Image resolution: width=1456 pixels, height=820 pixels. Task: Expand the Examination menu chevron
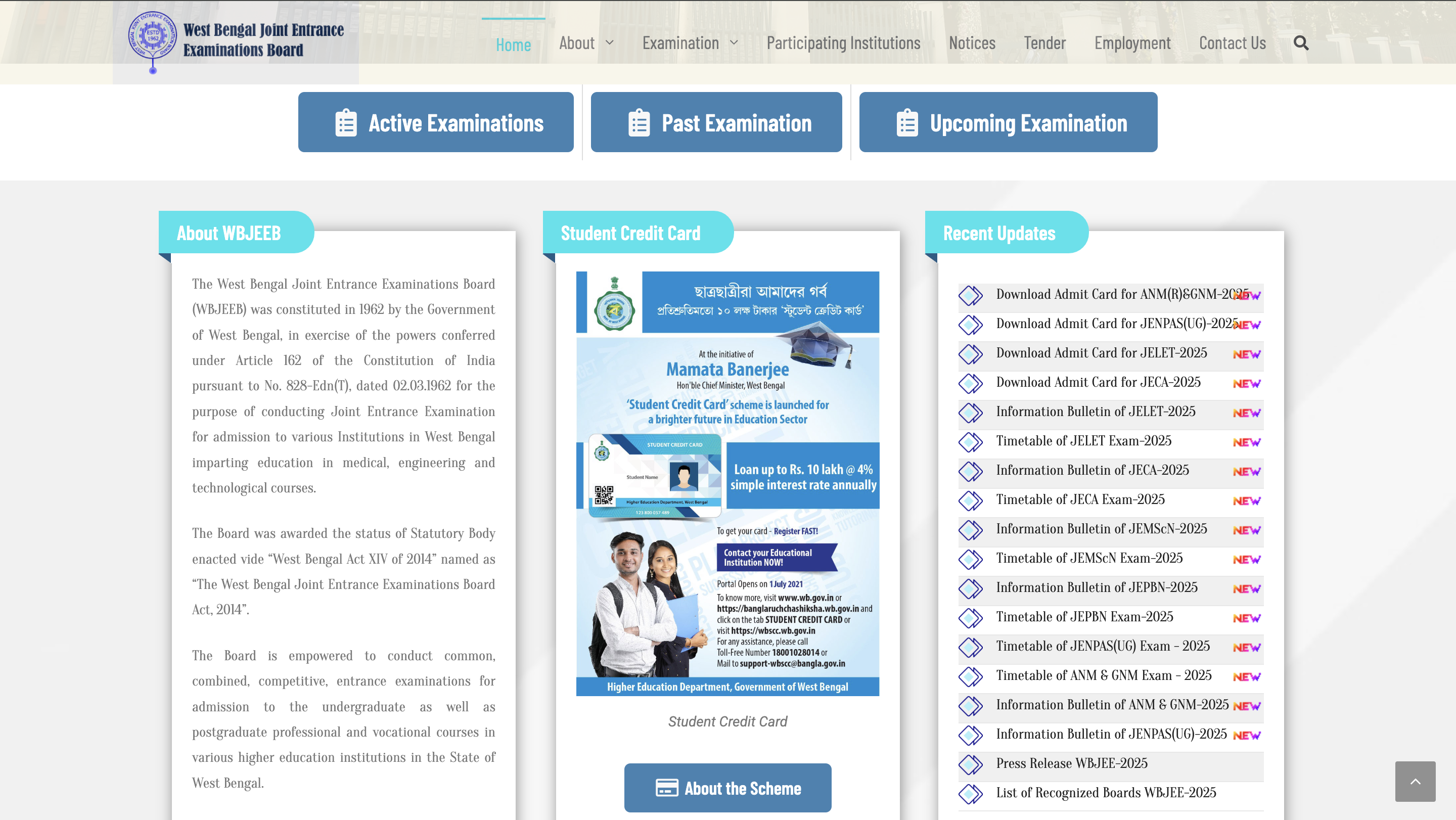(x=734, y=43)
